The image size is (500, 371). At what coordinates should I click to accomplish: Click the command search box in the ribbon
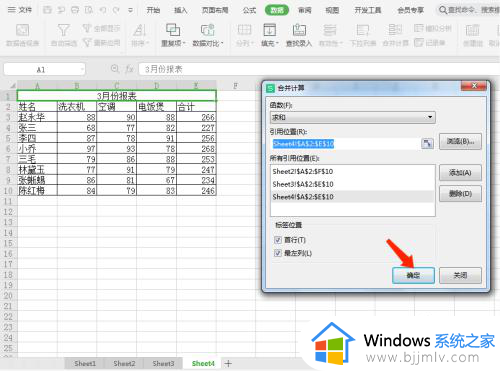469,10
